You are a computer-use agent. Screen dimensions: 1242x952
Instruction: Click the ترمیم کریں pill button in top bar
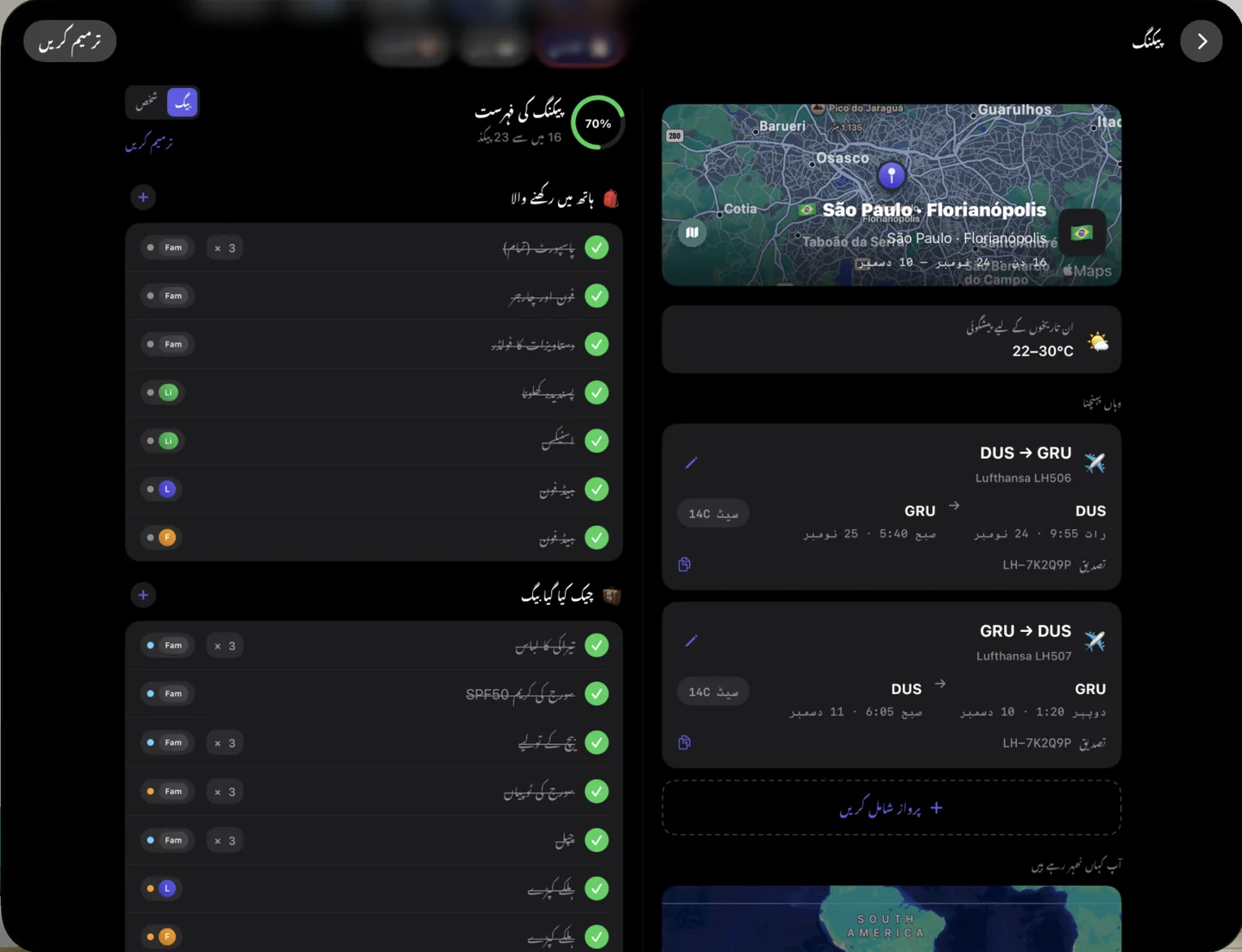tap(70, 41)
